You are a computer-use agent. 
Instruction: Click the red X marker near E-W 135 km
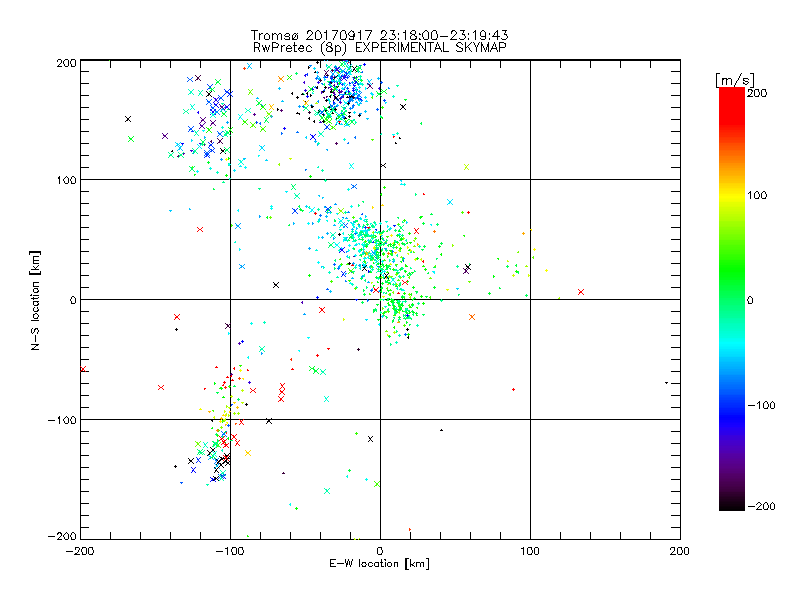(x=581, y=292)
